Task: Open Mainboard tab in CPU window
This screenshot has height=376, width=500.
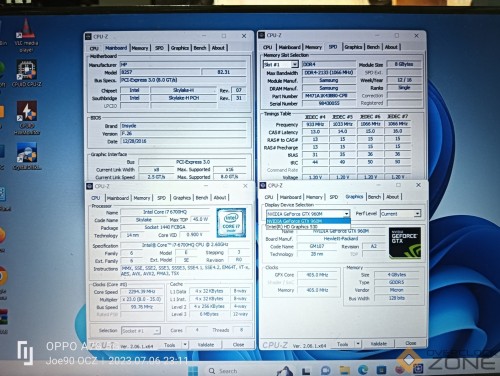Action: pos(118,198)
